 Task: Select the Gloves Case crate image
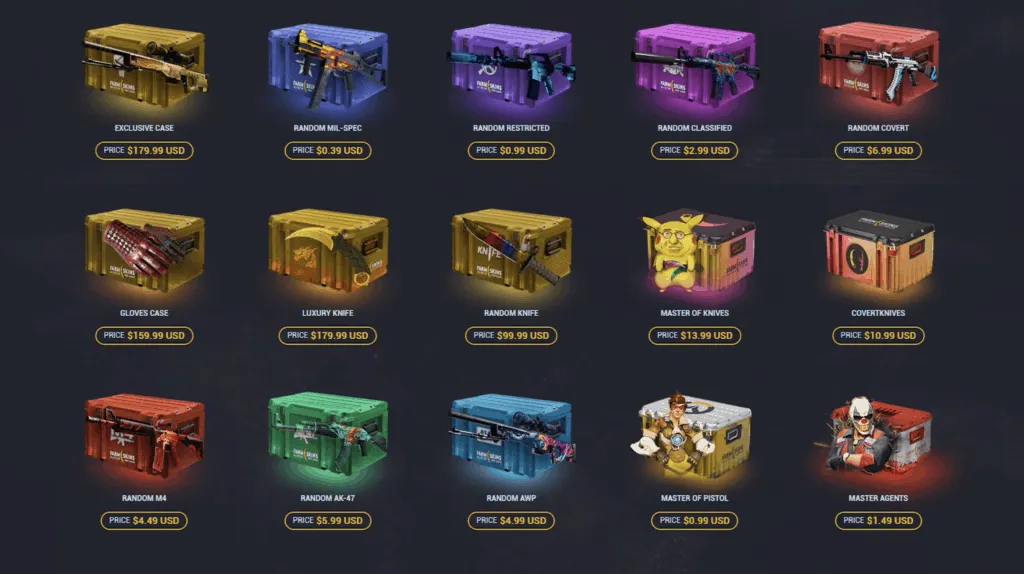coord(144,251)
